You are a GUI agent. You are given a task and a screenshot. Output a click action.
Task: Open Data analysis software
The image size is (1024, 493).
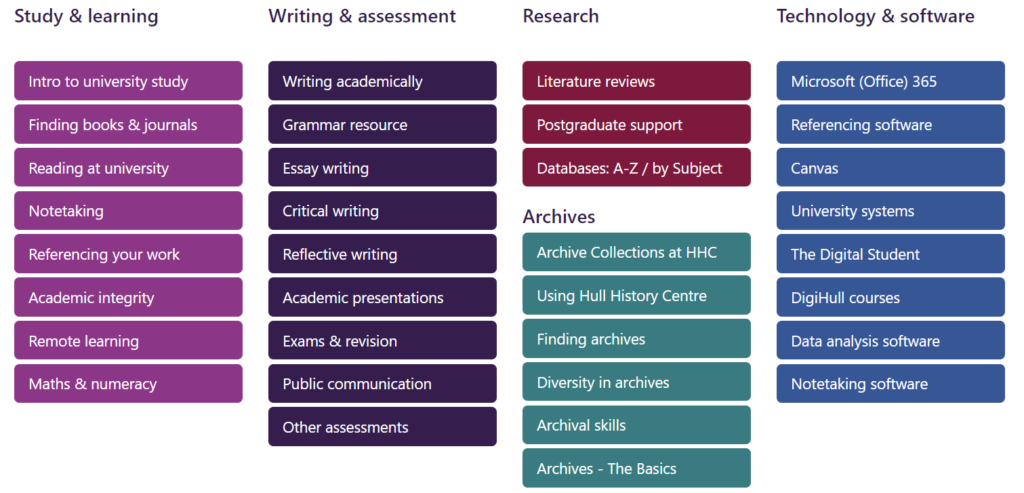pos(891,340)
